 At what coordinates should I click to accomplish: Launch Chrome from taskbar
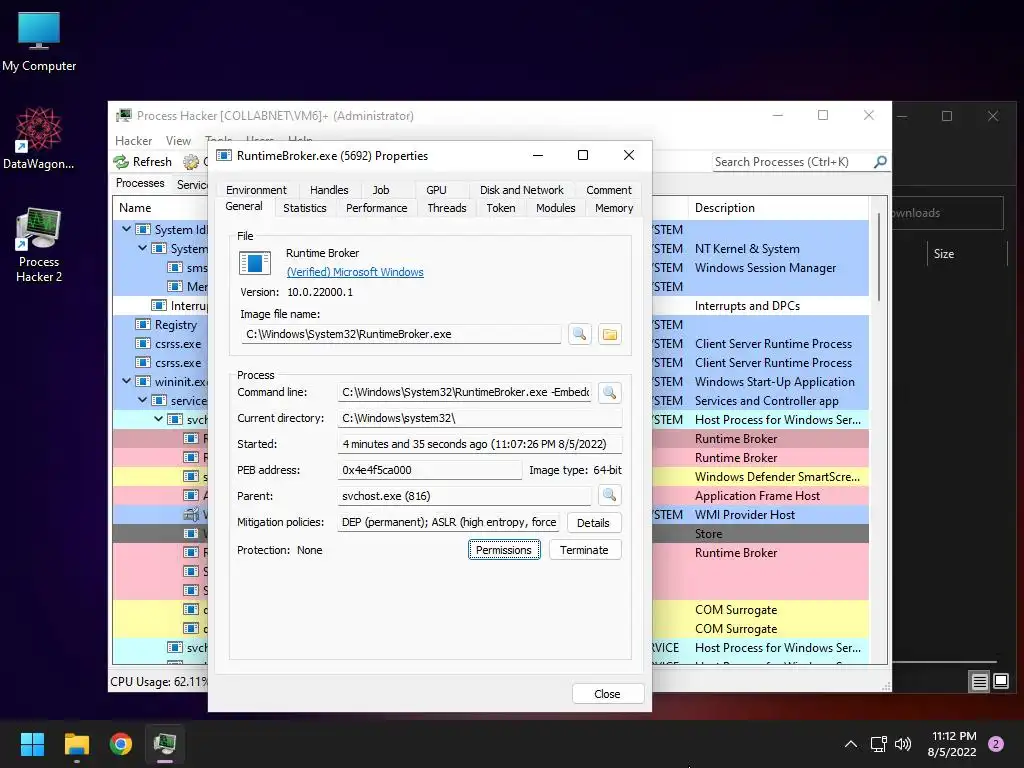[x=121, y=744]
